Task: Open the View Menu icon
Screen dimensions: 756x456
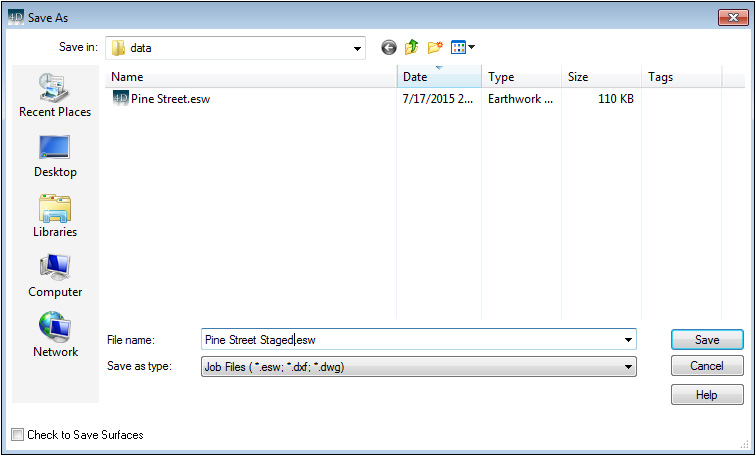Action: click(x=462, y=47)
